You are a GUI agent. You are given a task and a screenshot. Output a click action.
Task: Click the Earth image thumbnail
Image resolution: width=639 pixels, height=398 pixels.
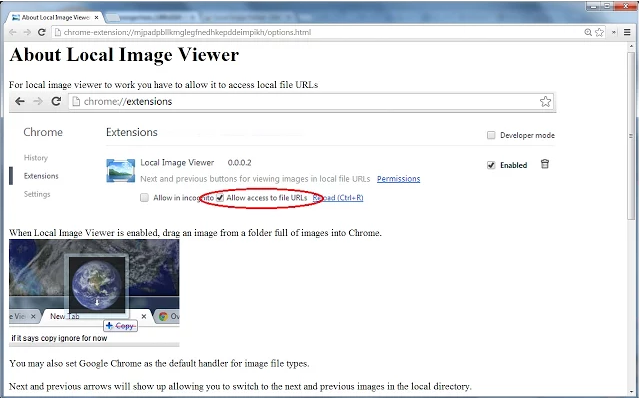[97, 285]
